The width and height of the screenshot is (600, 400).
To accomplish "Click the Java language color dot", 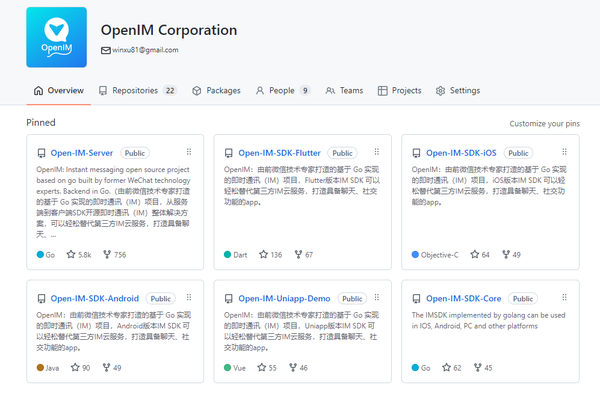I will 40,367.
